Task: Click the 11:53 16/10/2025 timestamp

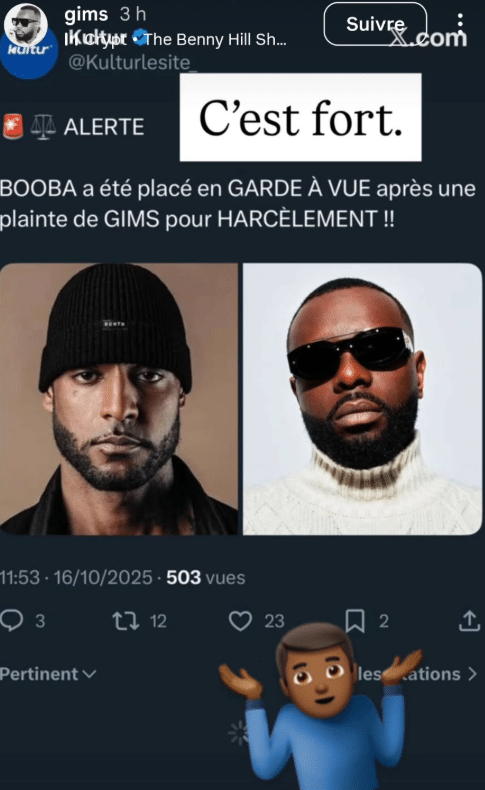Action: coord(76,577)
